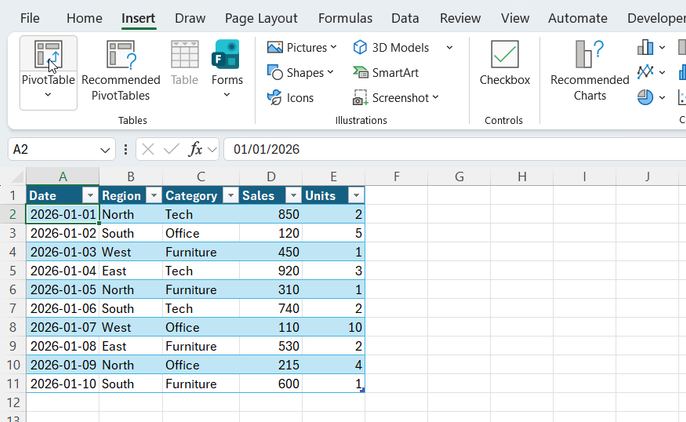Select the Furniture cell in row 6
Screen dimensions: 686x422
click(201, 289)
